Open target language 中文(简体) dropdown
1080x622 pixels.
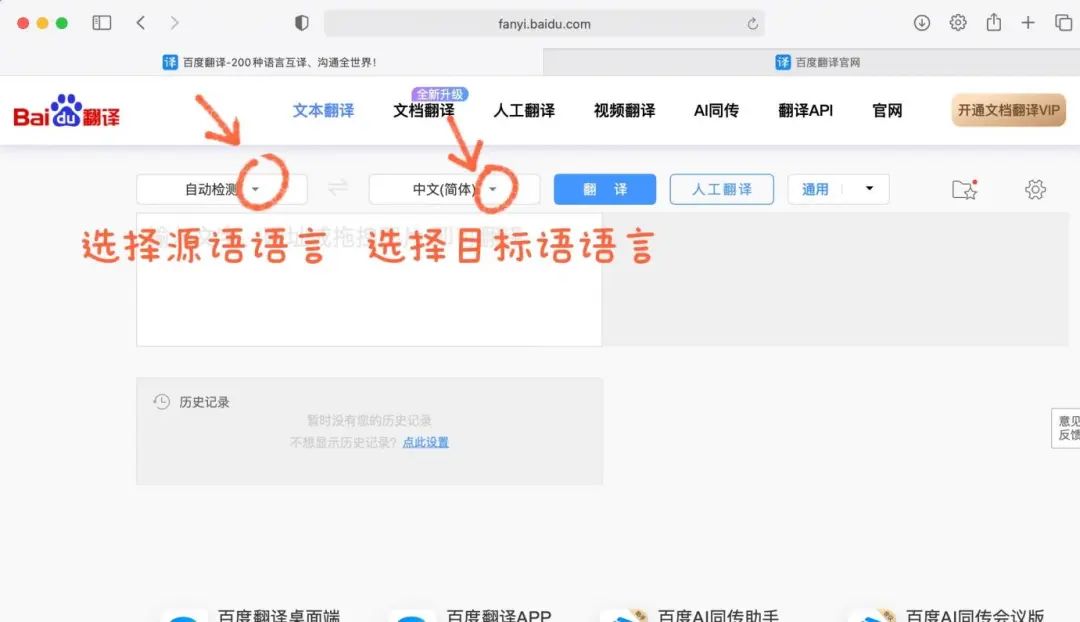coord(455,189)
